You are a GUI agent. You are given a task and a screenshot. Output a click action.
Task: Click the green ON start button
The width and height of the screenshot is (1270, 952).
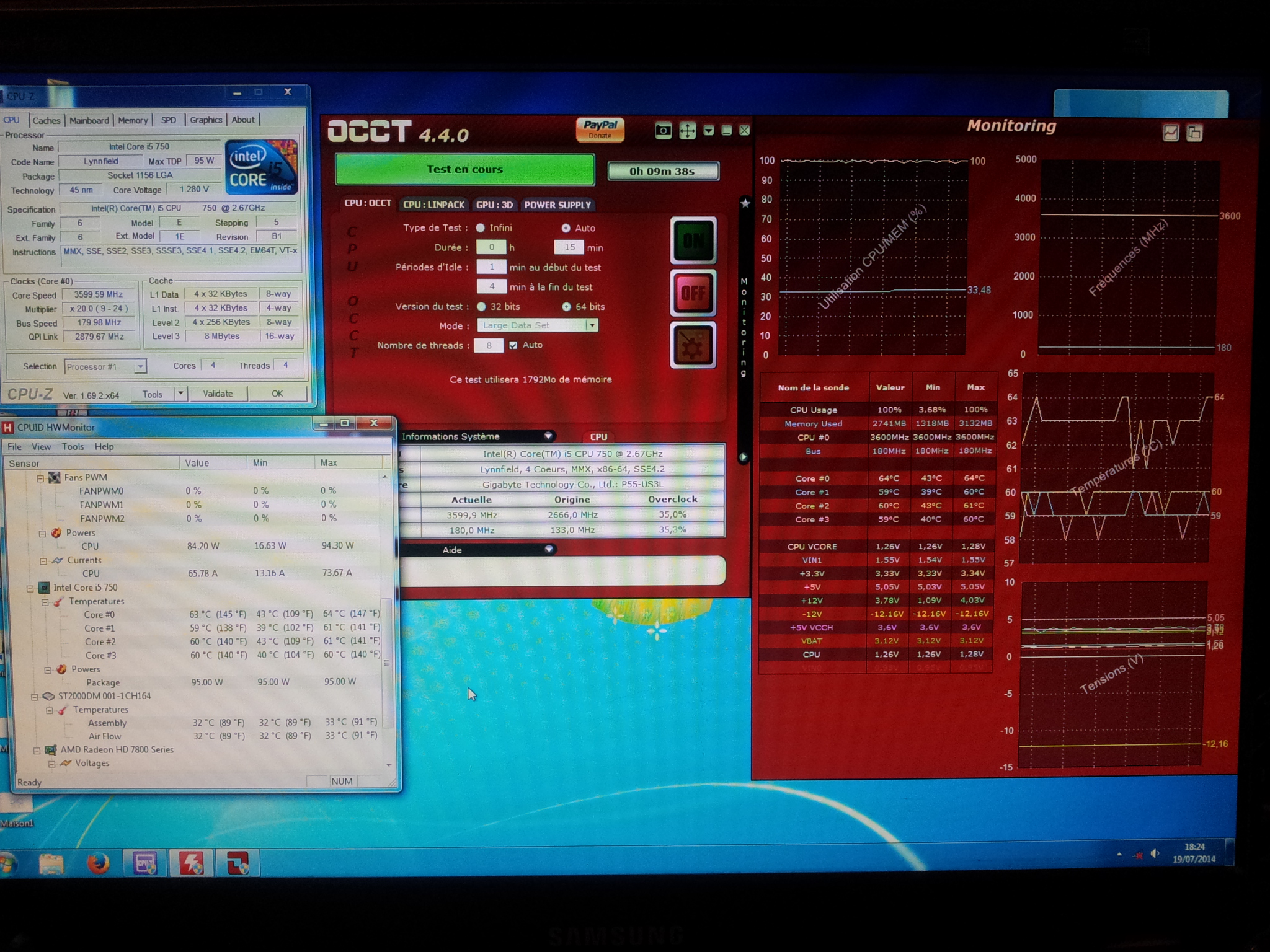[693, 240]
